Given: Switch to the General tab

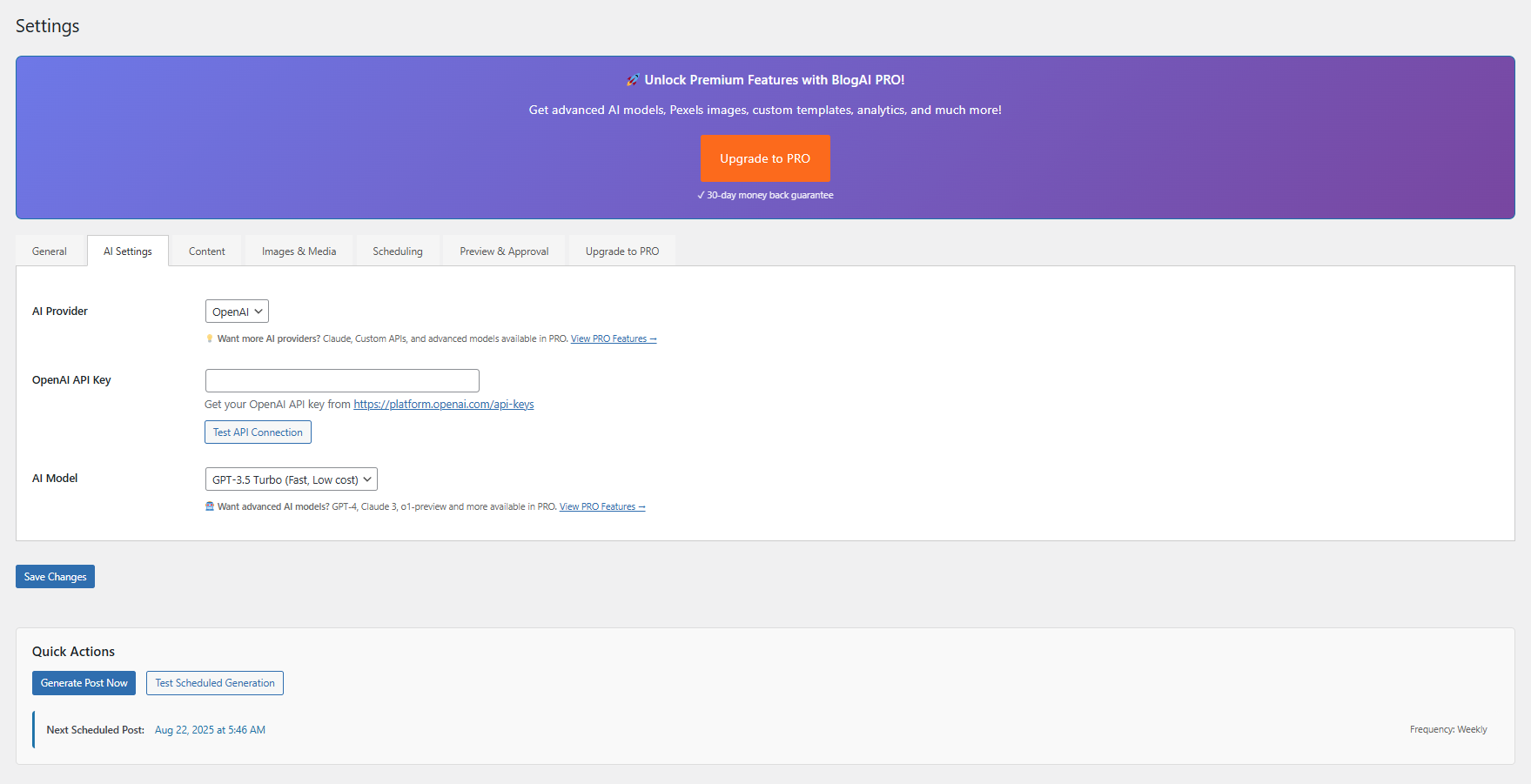Looking at the screenshot, I should tap(50, 251).
